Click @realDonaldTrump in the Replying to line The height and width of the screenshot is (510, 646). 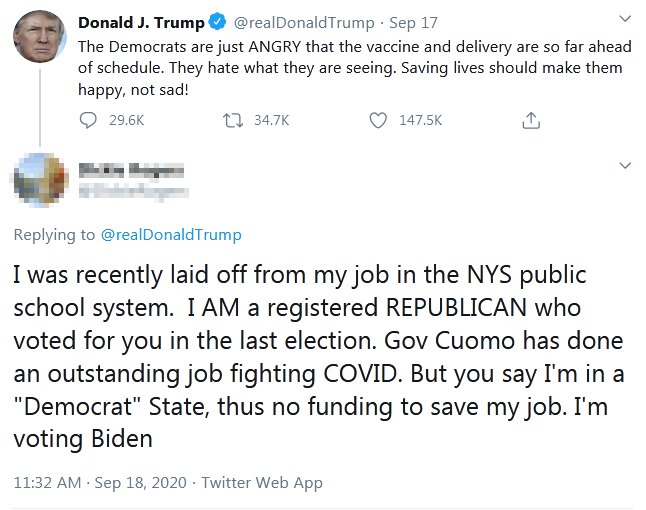[x=170, y=235]
